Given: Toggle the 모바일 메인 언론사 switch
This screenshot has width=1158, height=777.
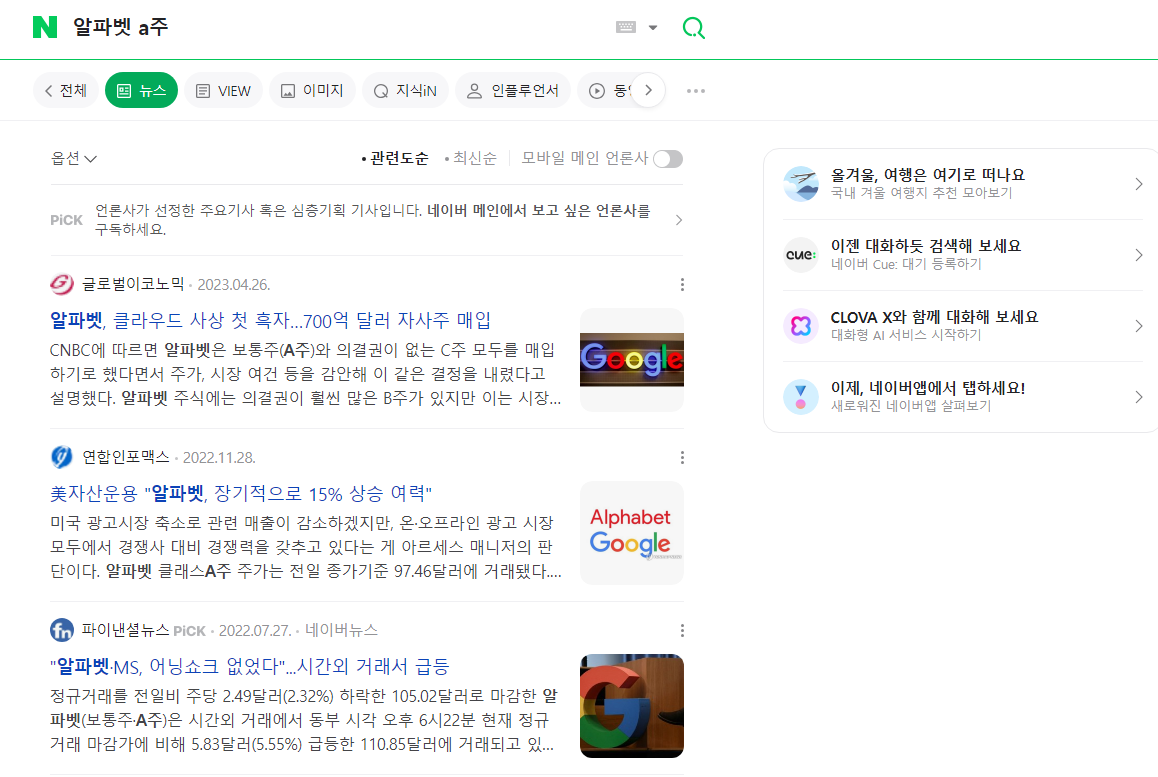Looking at the screenshot, I should click(x=668, y=159).
